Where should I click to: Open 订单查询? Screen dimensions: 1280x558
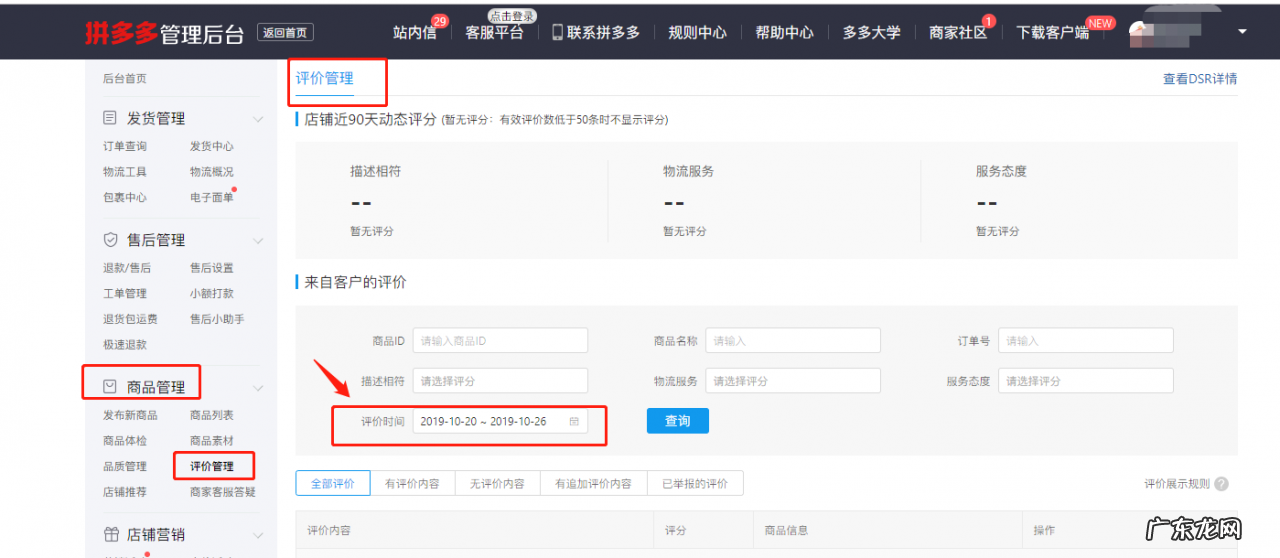pos(125,146)
